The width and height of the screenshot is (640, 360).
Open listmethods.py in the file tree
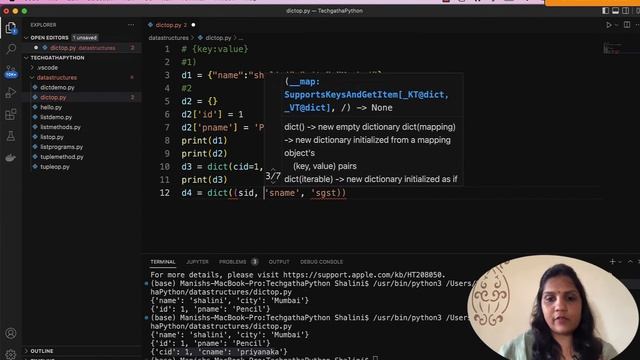click(x=60, y=127)
